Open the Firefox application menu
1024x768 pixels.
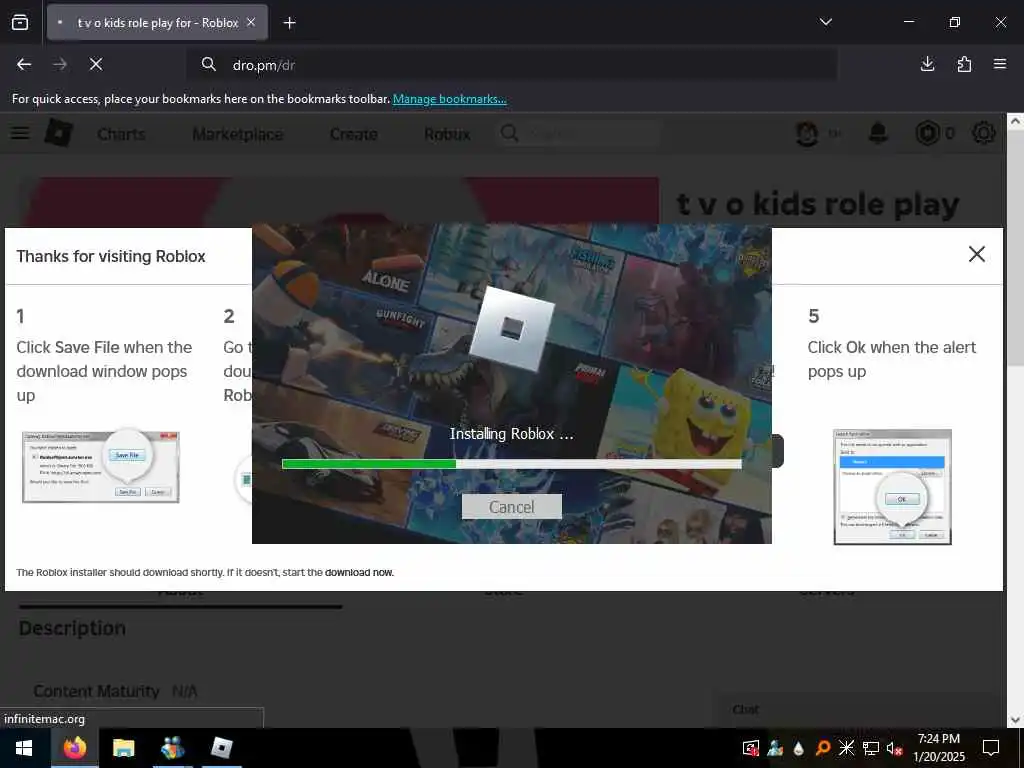click(x=1000, y=64)
